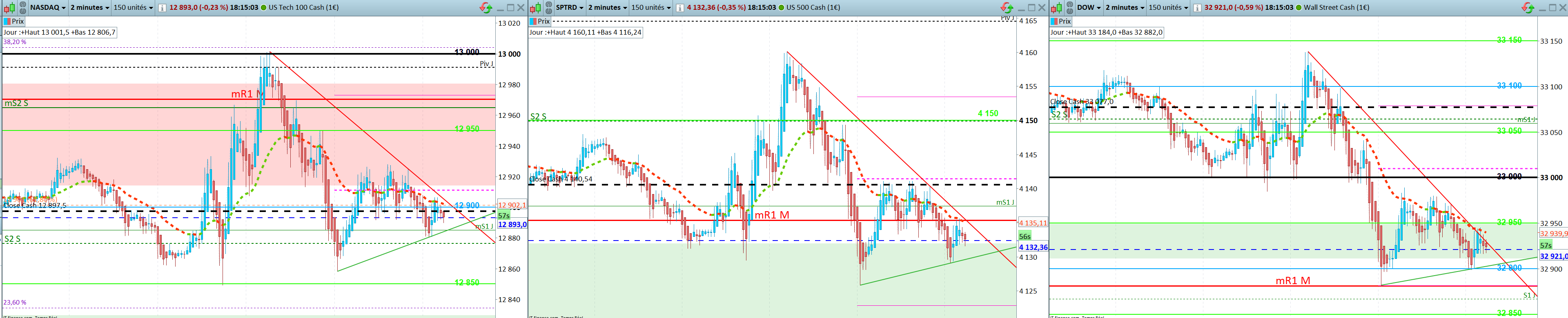Open the info icon on SPTRD chart
Image resolution: width=1568 pixels, height=318 pixels.
coord(680,8)
